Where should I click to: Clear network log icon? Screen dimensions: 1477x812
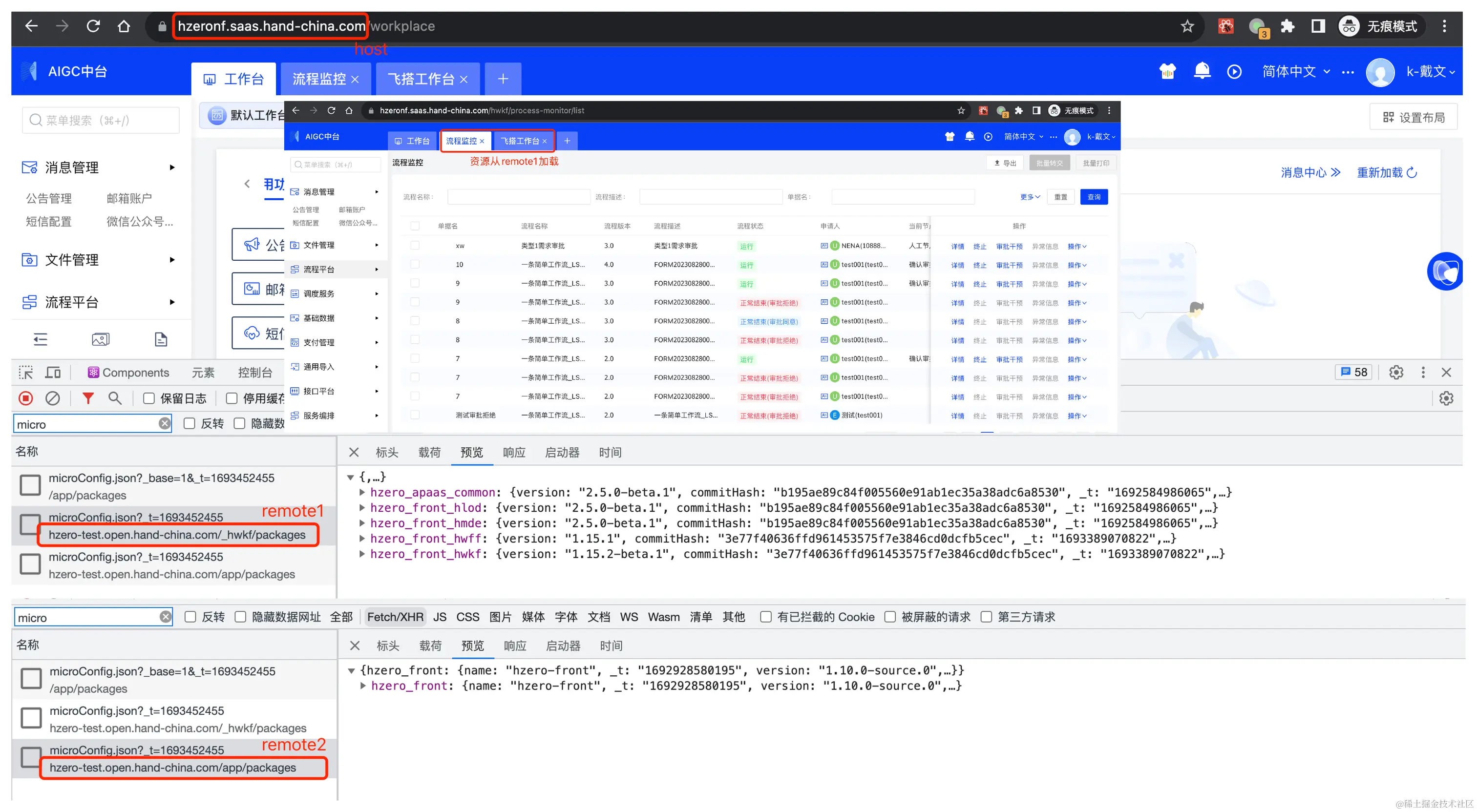pos(53,398)
